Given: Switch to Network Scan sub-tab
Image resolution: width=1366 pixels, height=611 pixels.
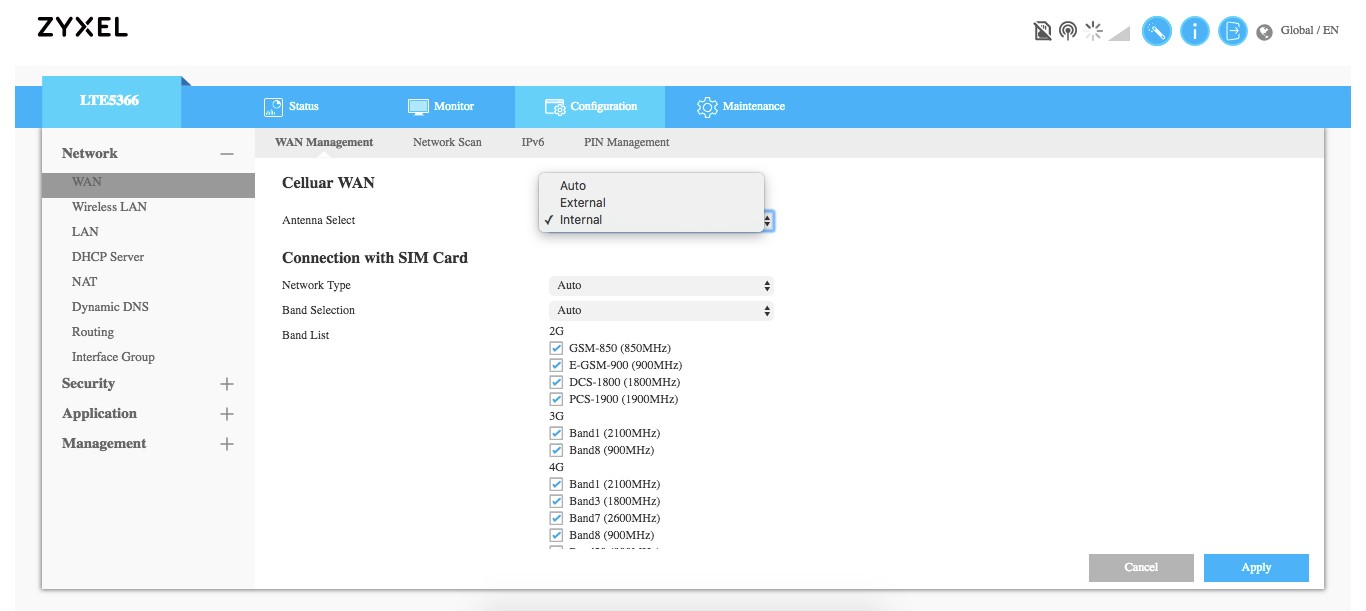Looking at the screenshot, I should [x=447, y=142].
